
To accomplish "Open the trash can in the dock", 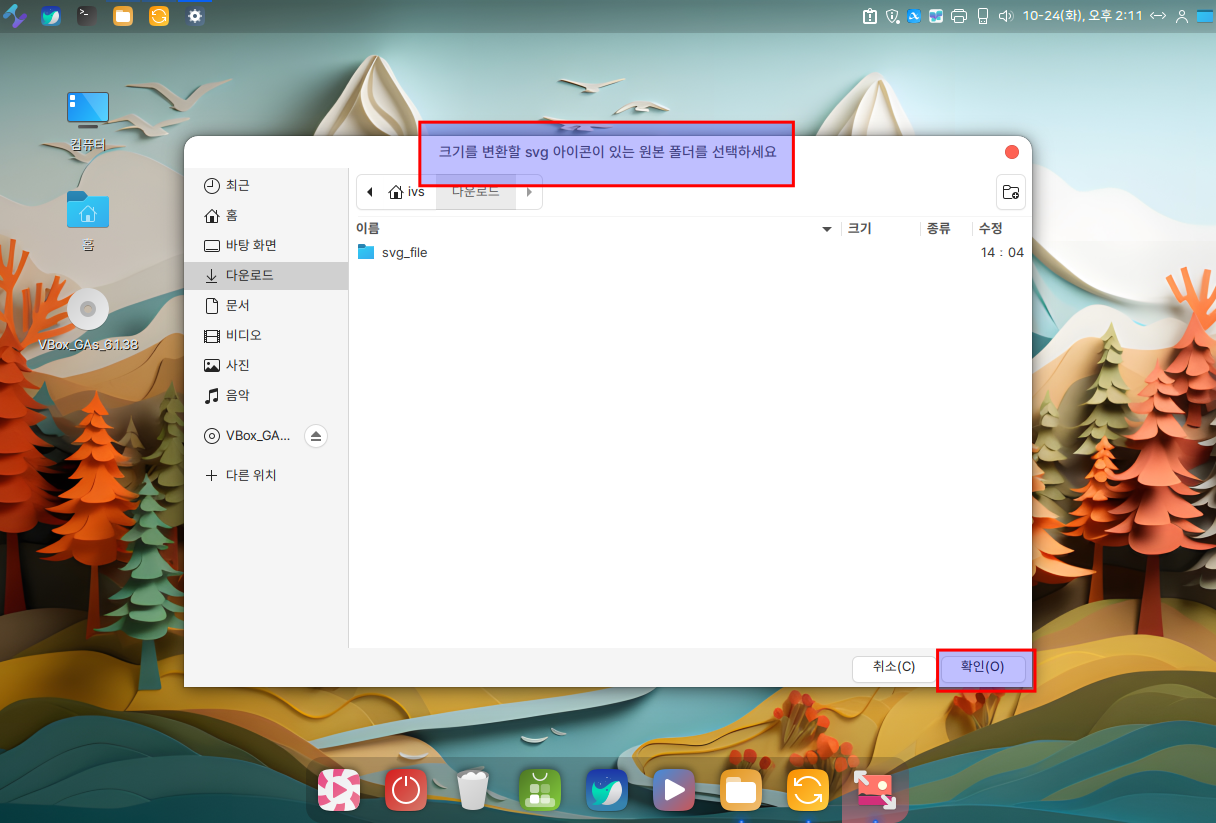I will coord(473,790).
